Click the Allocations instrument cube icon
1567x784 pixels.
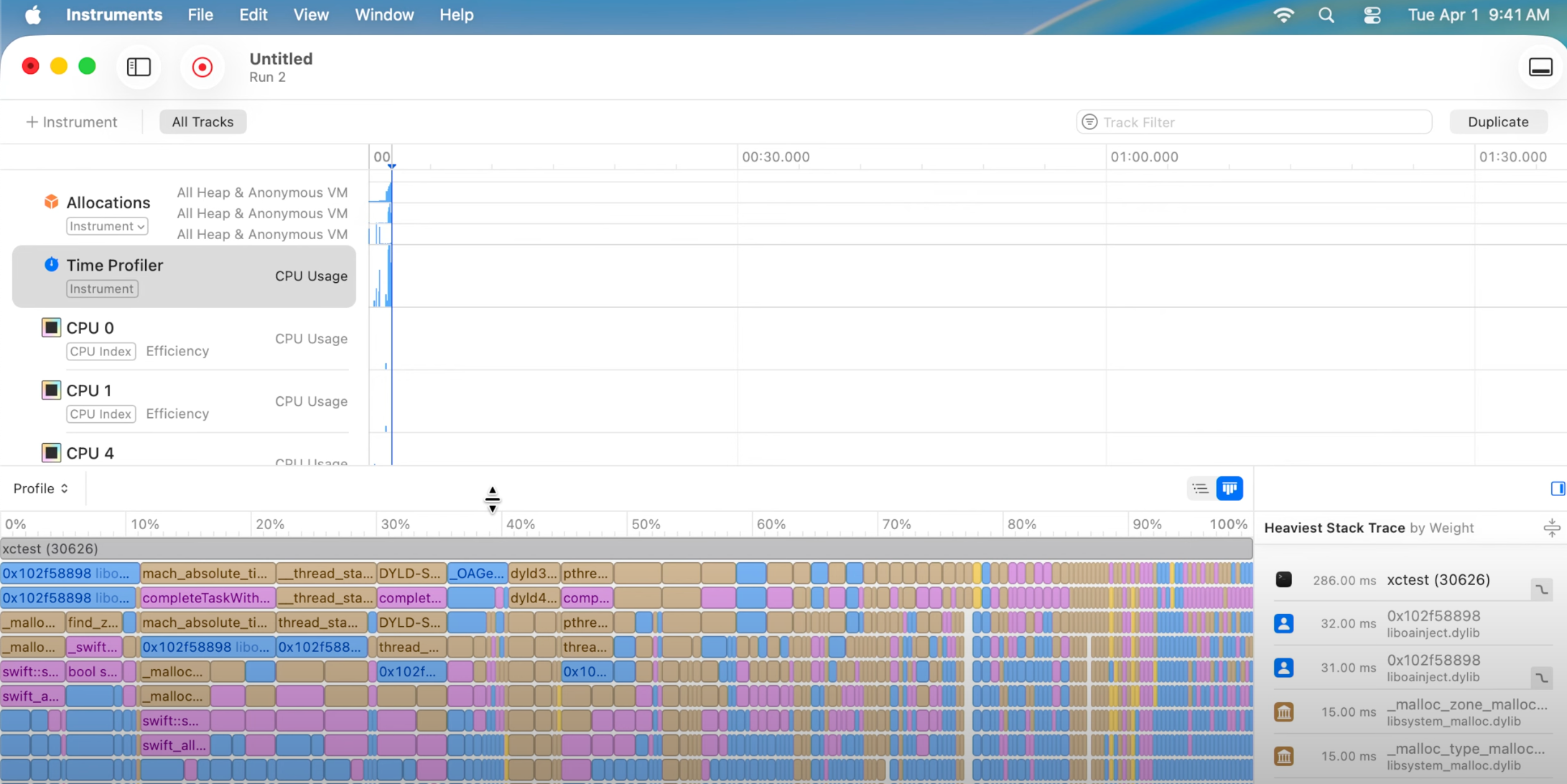click(x=51, y=202)
